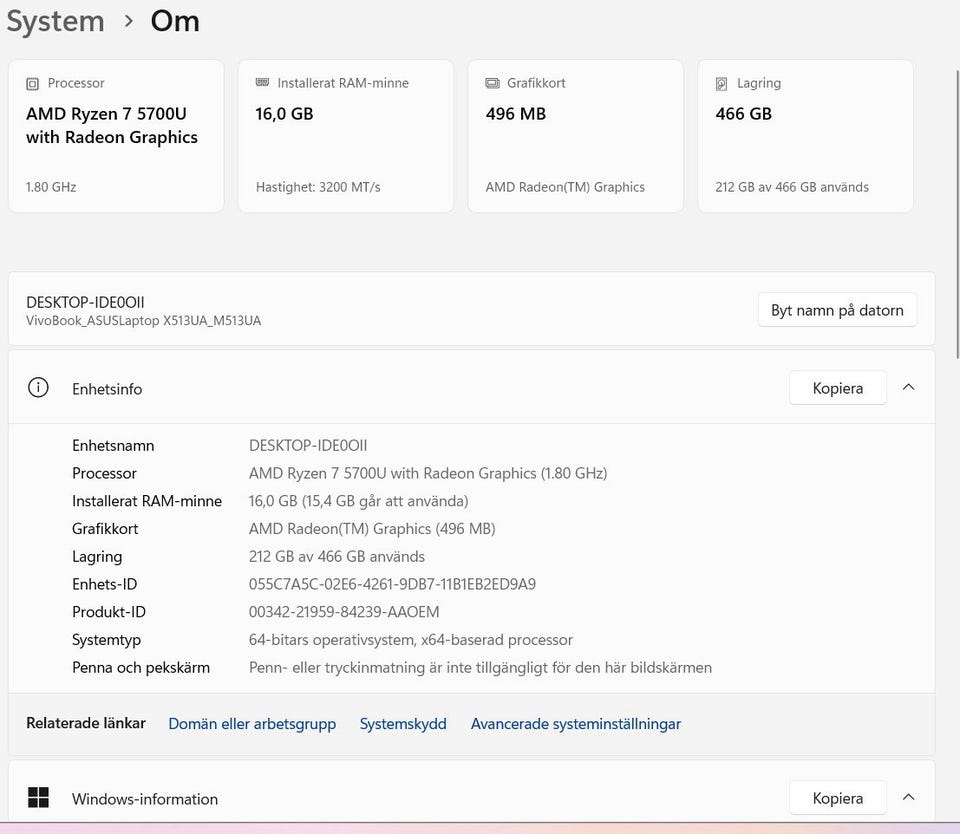
Task: Click the Grafikkort graphics card icon
Action: [492, 83]
